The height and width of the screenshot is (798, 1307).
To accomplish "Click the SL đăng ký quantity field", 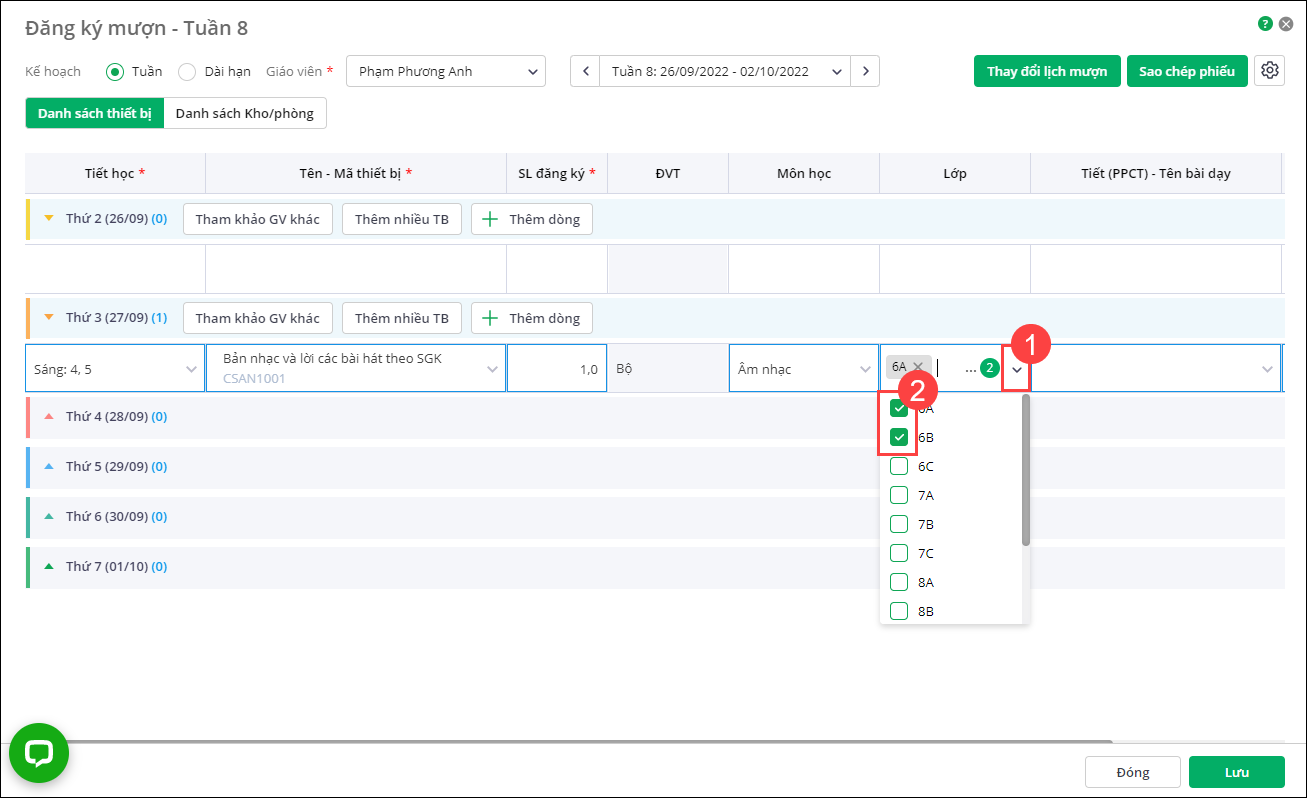I will pyautogui.click(x=557, y=369).
